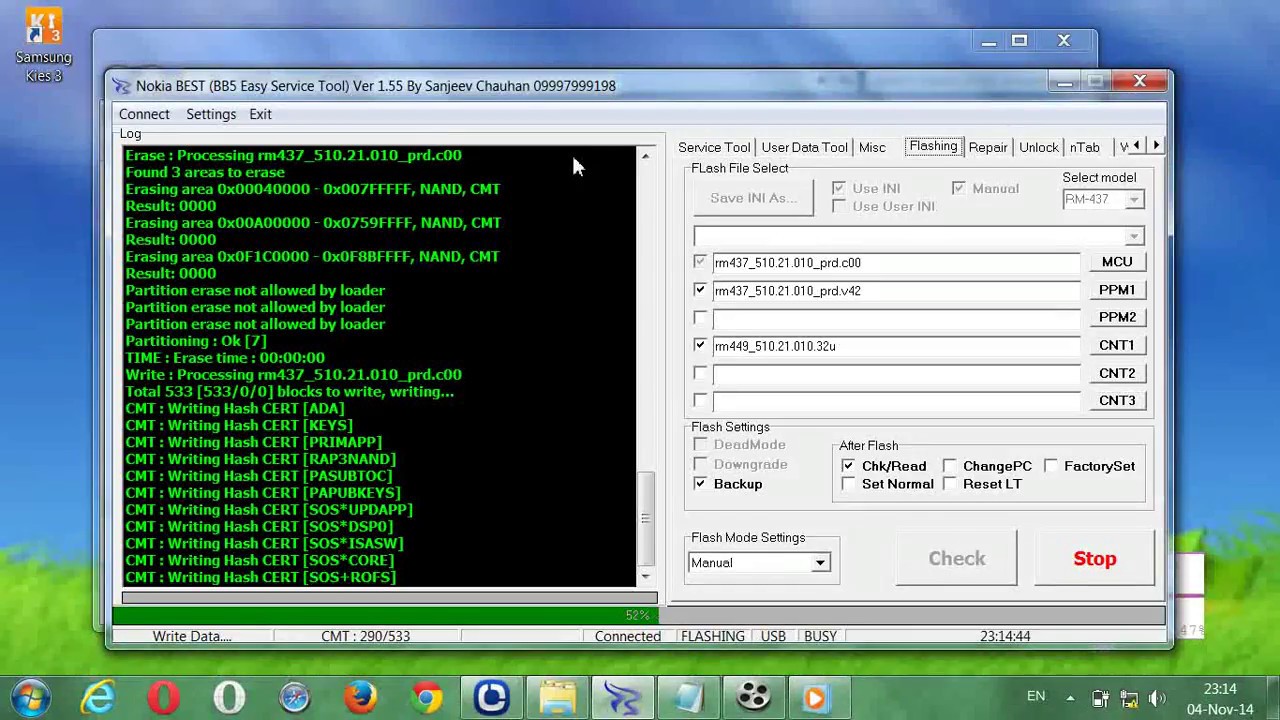Launch Firefox from the taskbar
The width and height of the screenshot is (1280, 720).
[360, 697]
